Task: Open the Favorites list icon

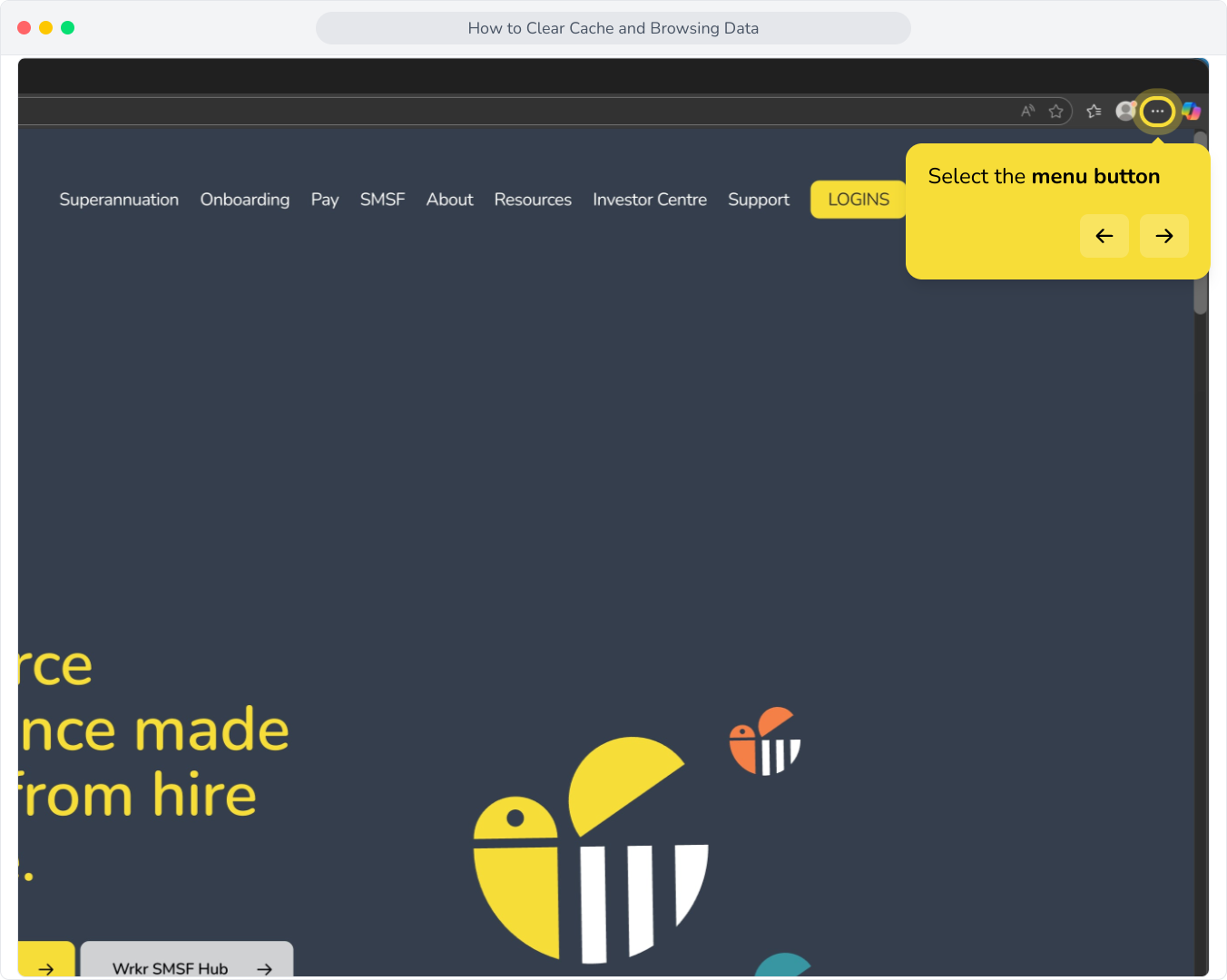Action: point(1094,111)
